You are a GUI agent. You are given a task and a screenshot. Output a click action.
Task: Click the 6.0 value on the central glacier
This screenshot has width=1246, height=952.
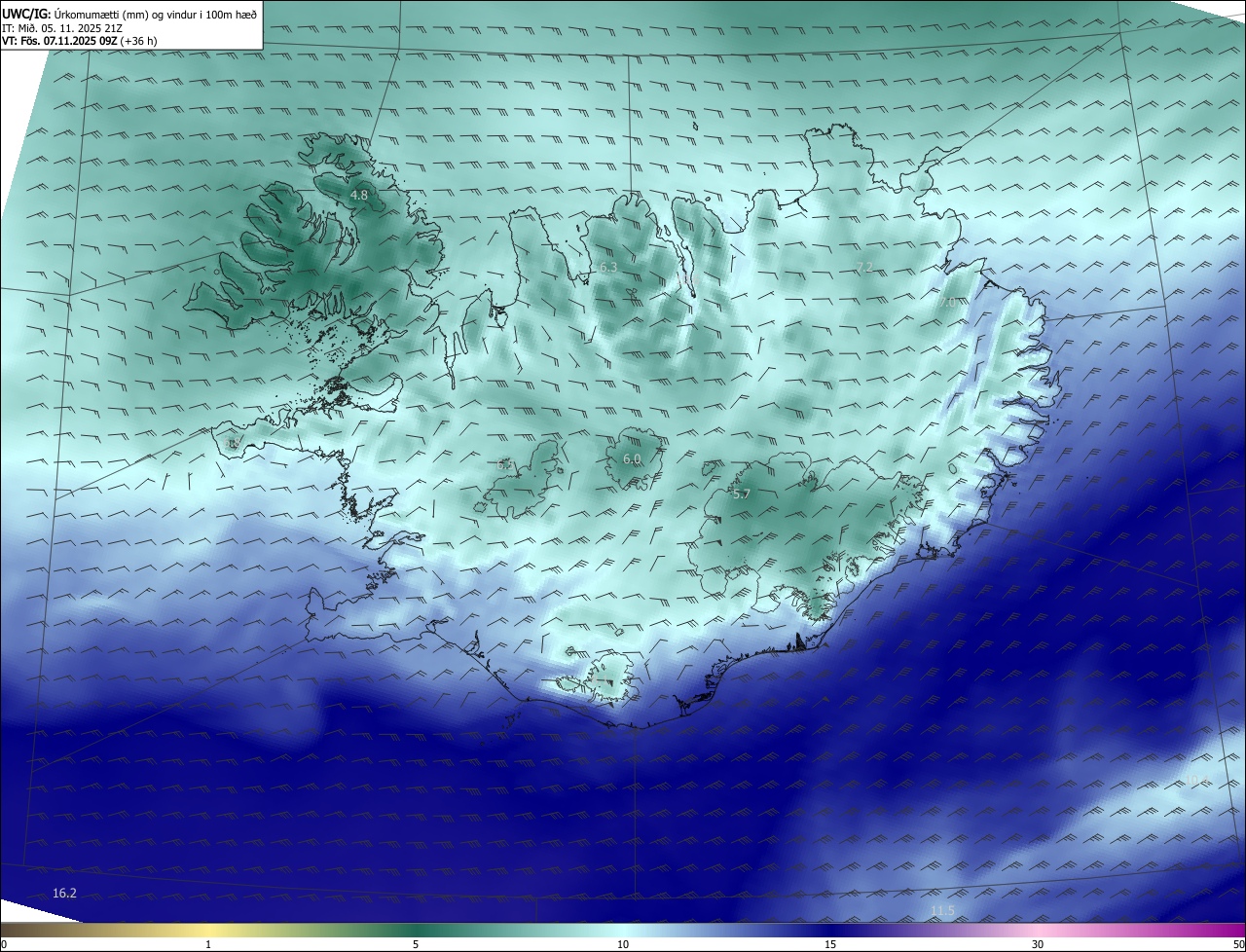pyautogui.click(x=632, y=458)
